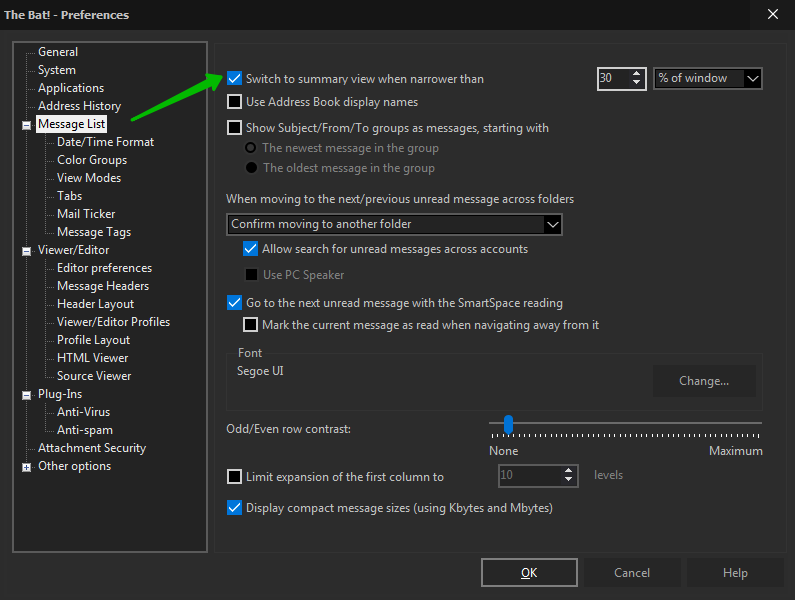Open Date/Time Format settings
Screen dimensions: 795x600
[105, 142]
